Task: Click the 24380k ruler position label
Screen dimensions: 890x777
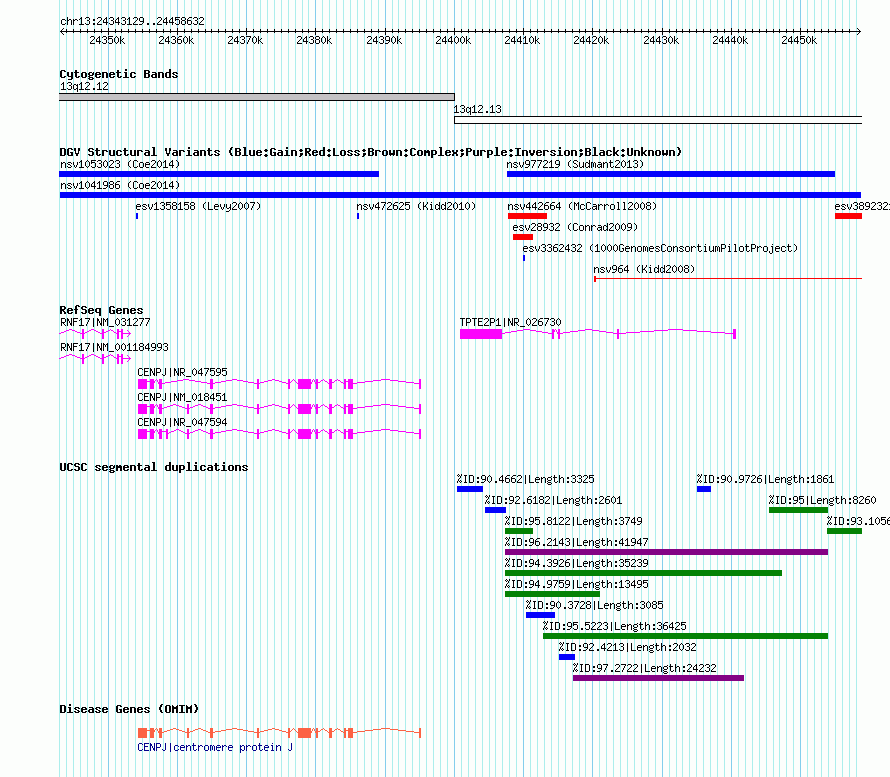Action: [x=314, y=40]
